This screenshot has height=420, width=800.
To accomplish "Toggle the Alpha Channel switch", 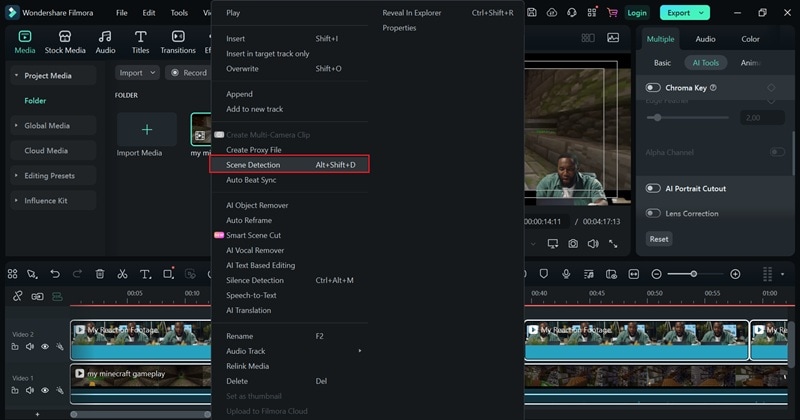I will 777,152.
